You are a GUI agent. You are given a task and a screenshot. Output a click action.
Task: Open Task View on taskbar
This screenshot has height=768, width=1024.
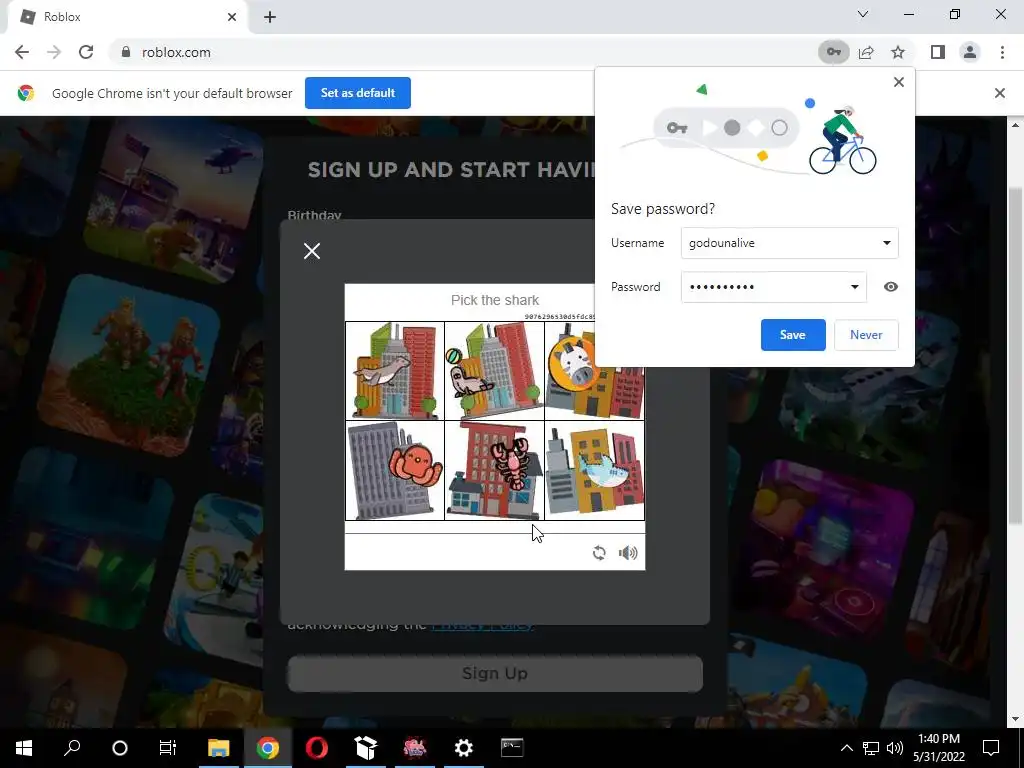click(x=168, y=748)
